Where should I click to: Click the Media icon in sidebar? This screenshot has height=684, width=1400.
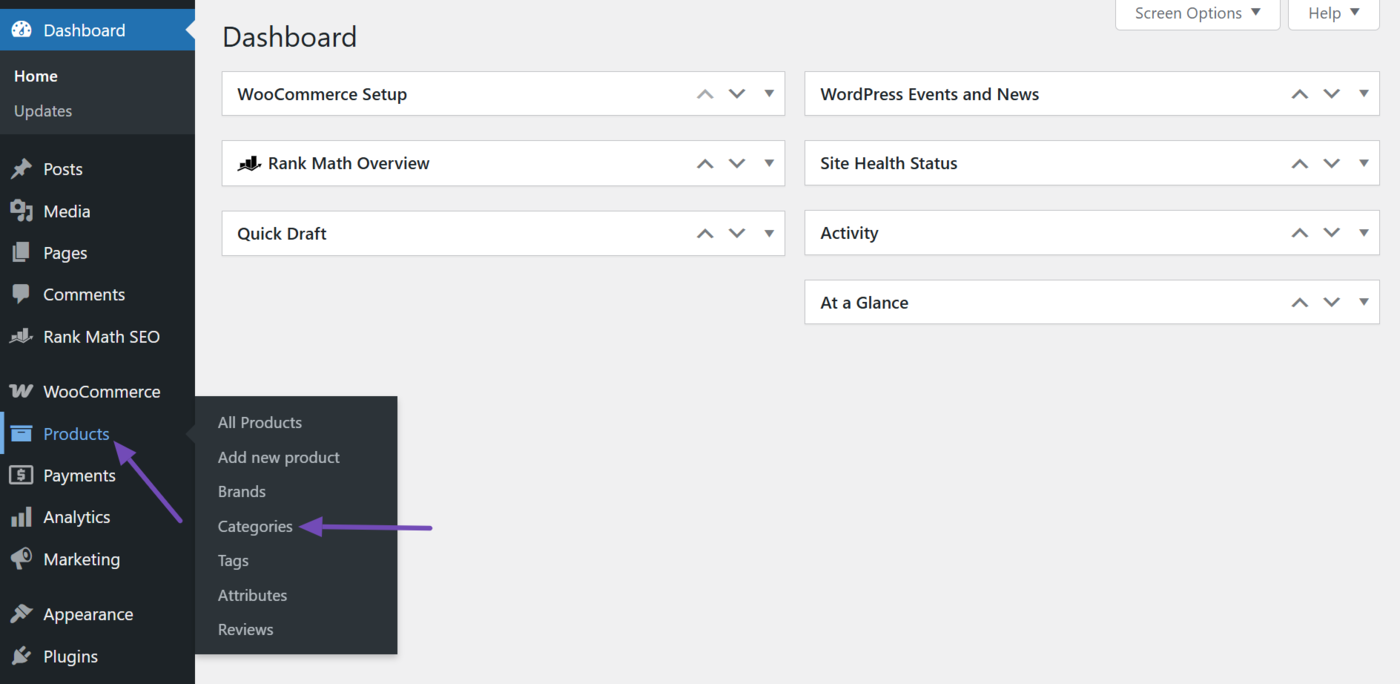[x=21, y=211]
